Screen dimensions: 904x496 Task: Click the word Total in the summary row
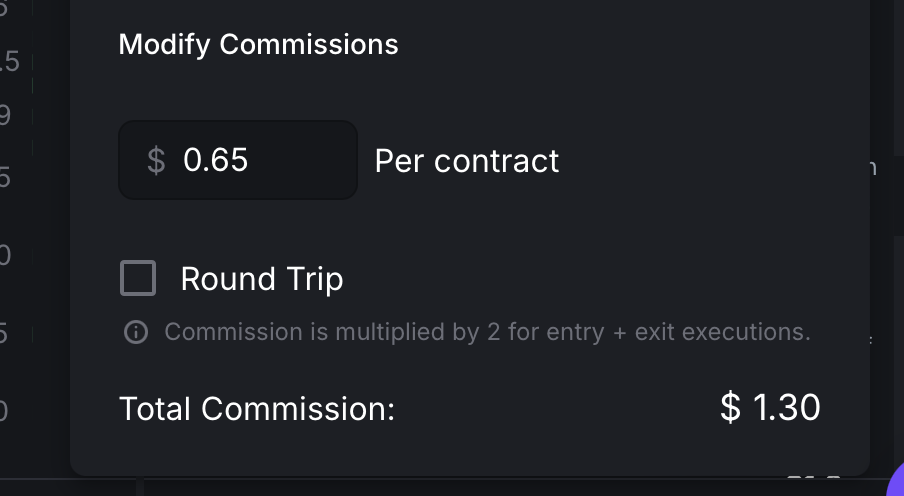click(156, 409)
